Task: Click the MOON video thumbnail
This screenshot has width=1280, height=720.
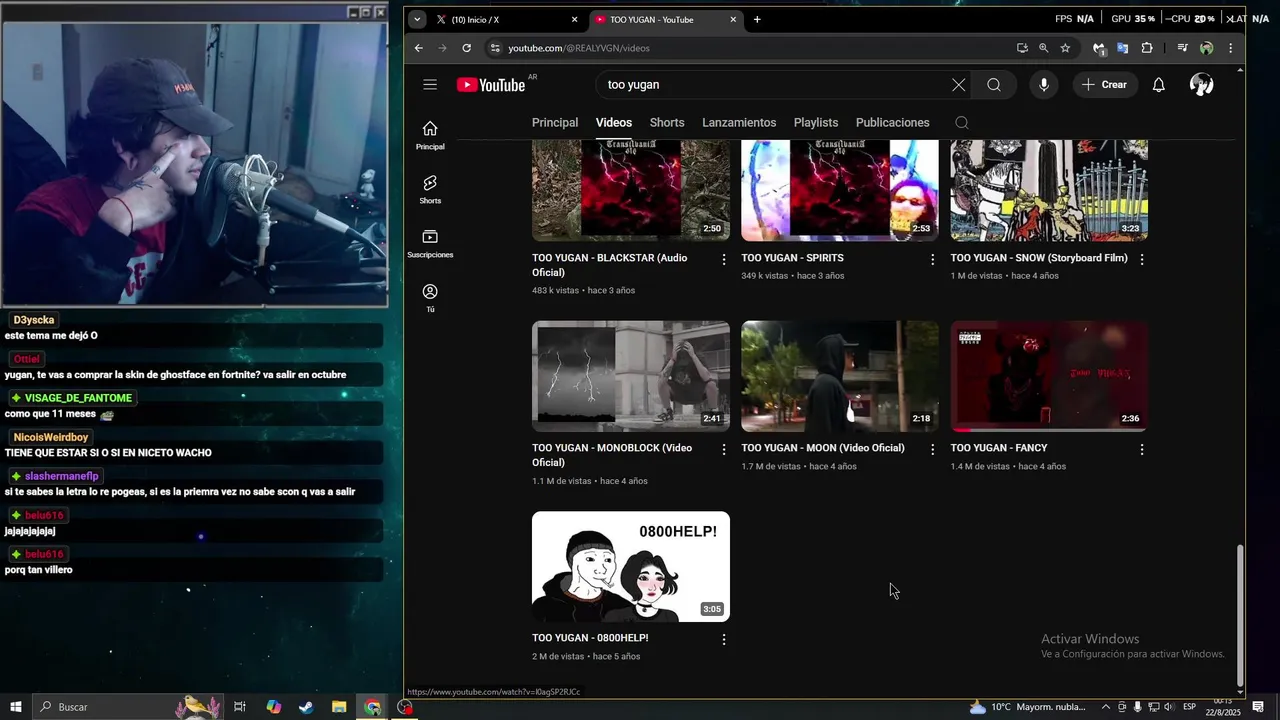Action: tap(840, 376)
